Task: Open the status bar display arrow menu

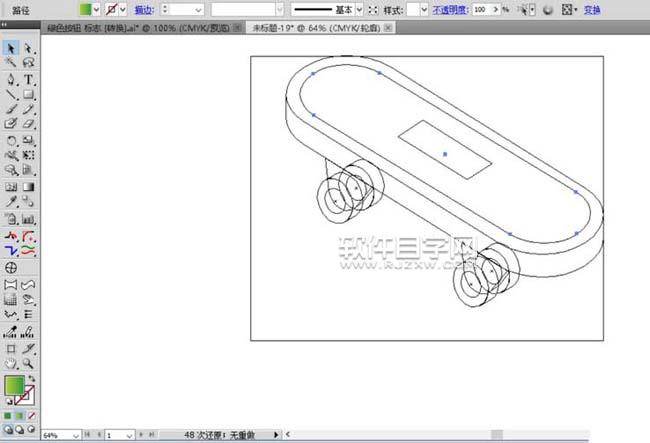Action: [x=276, y=435]
